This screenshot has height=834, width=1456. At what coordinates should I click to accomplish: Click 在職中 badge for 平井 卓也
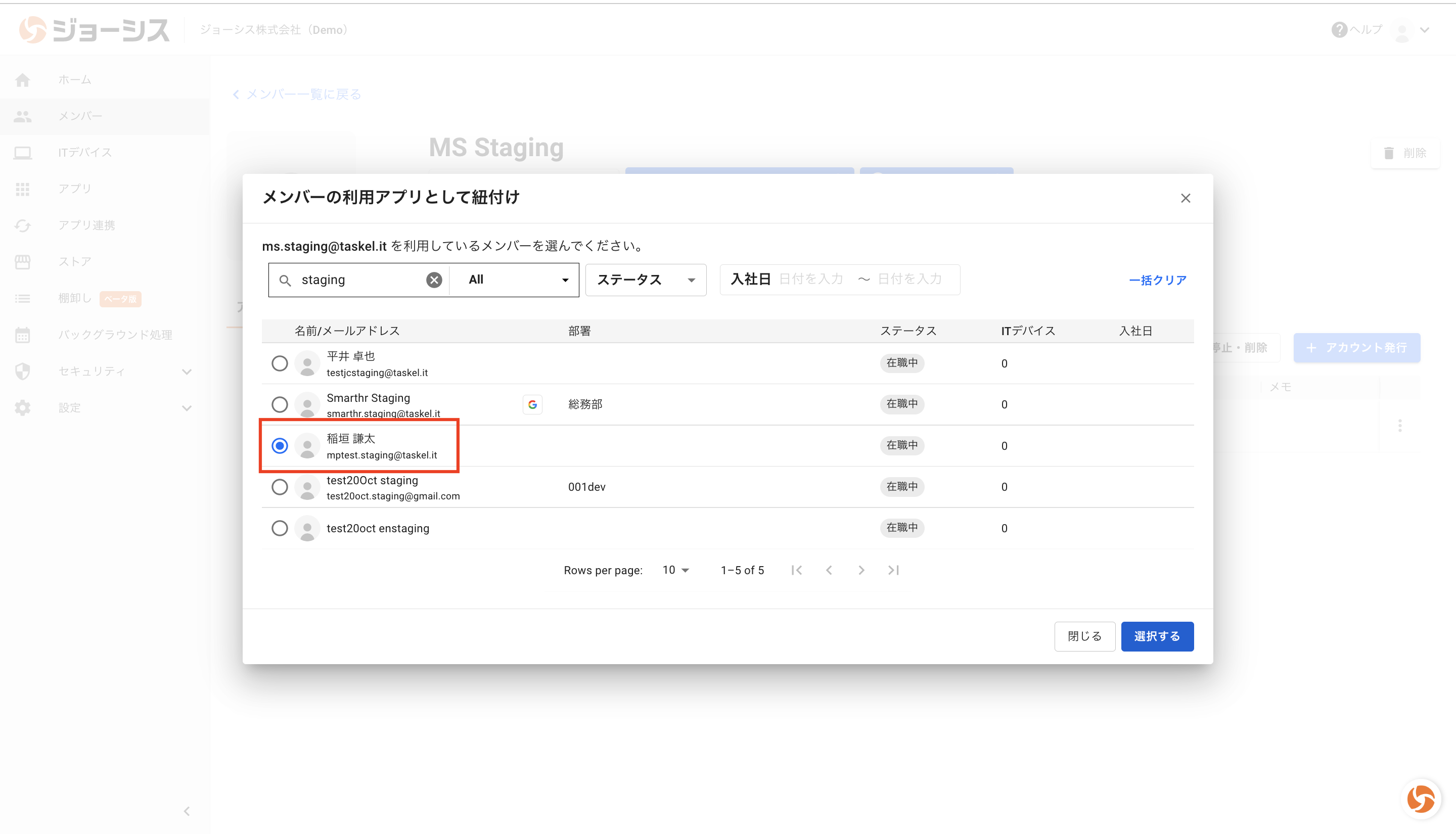(x=902, y=363)
